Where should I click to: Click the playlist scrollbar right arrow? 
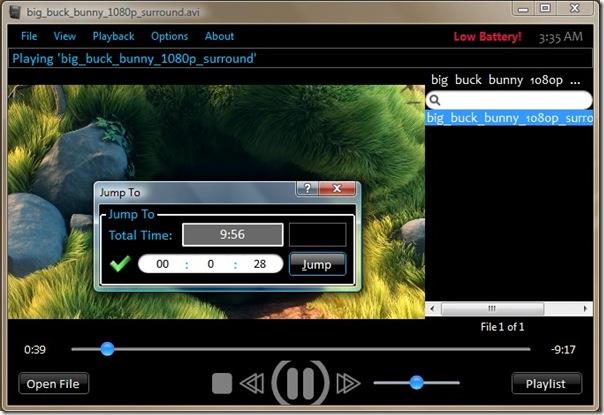tap(585, 309)
